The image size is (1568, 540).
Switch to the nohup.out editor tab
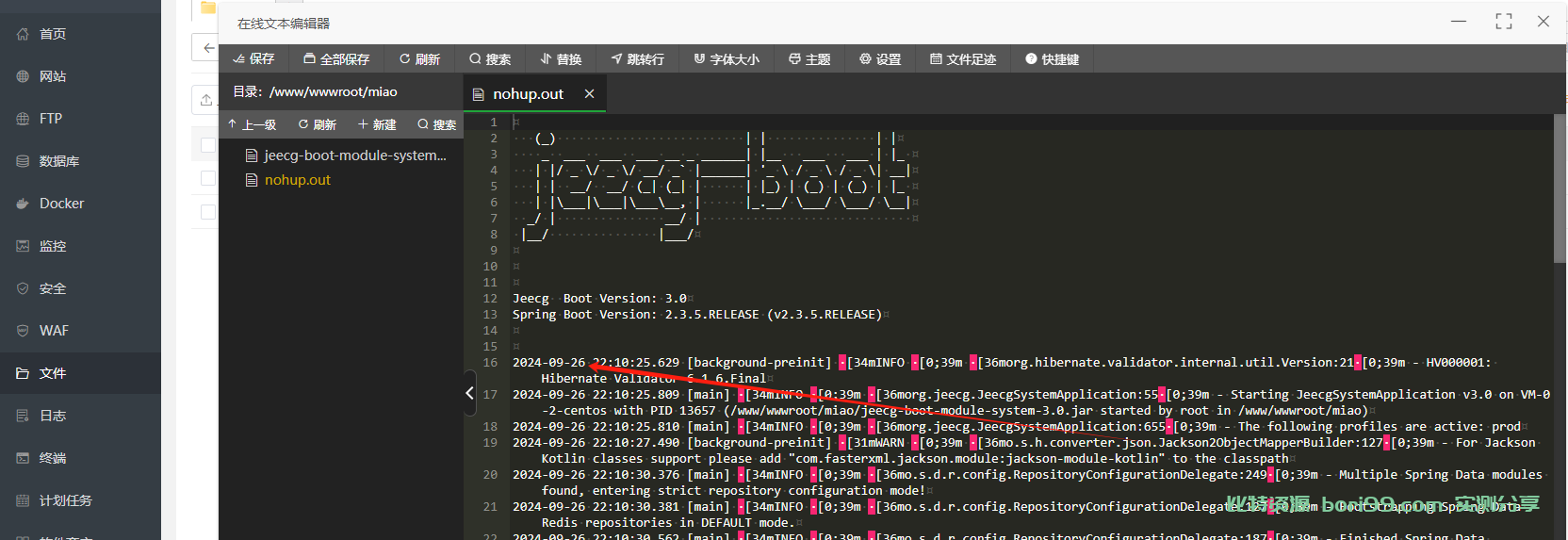point(528,94)
